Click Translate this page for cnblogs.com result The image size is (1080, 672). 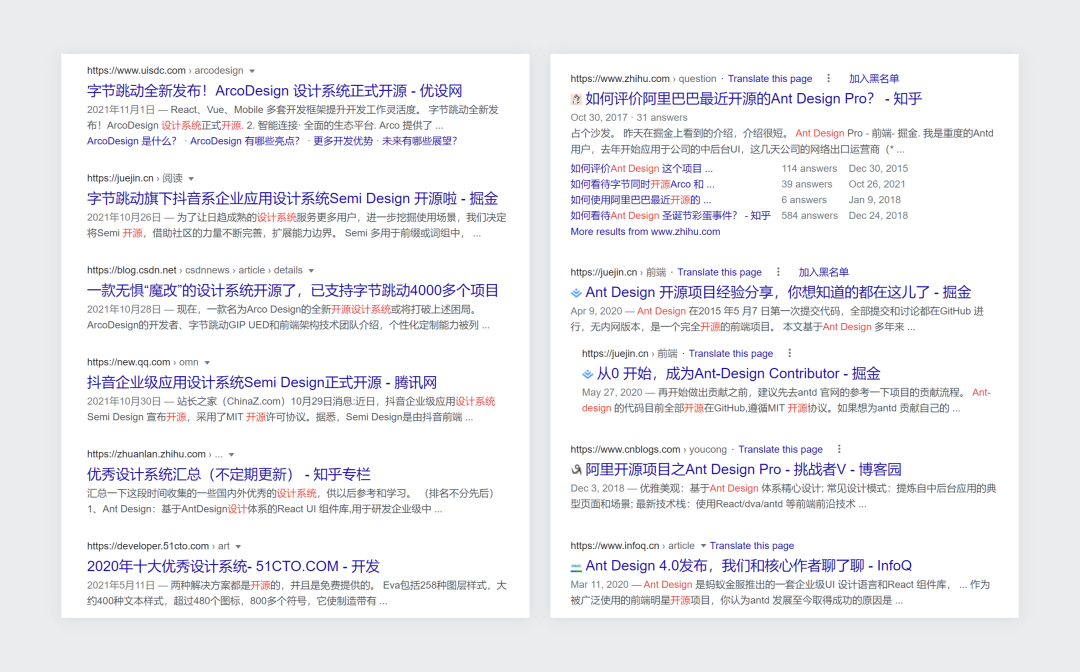[780, 449]
